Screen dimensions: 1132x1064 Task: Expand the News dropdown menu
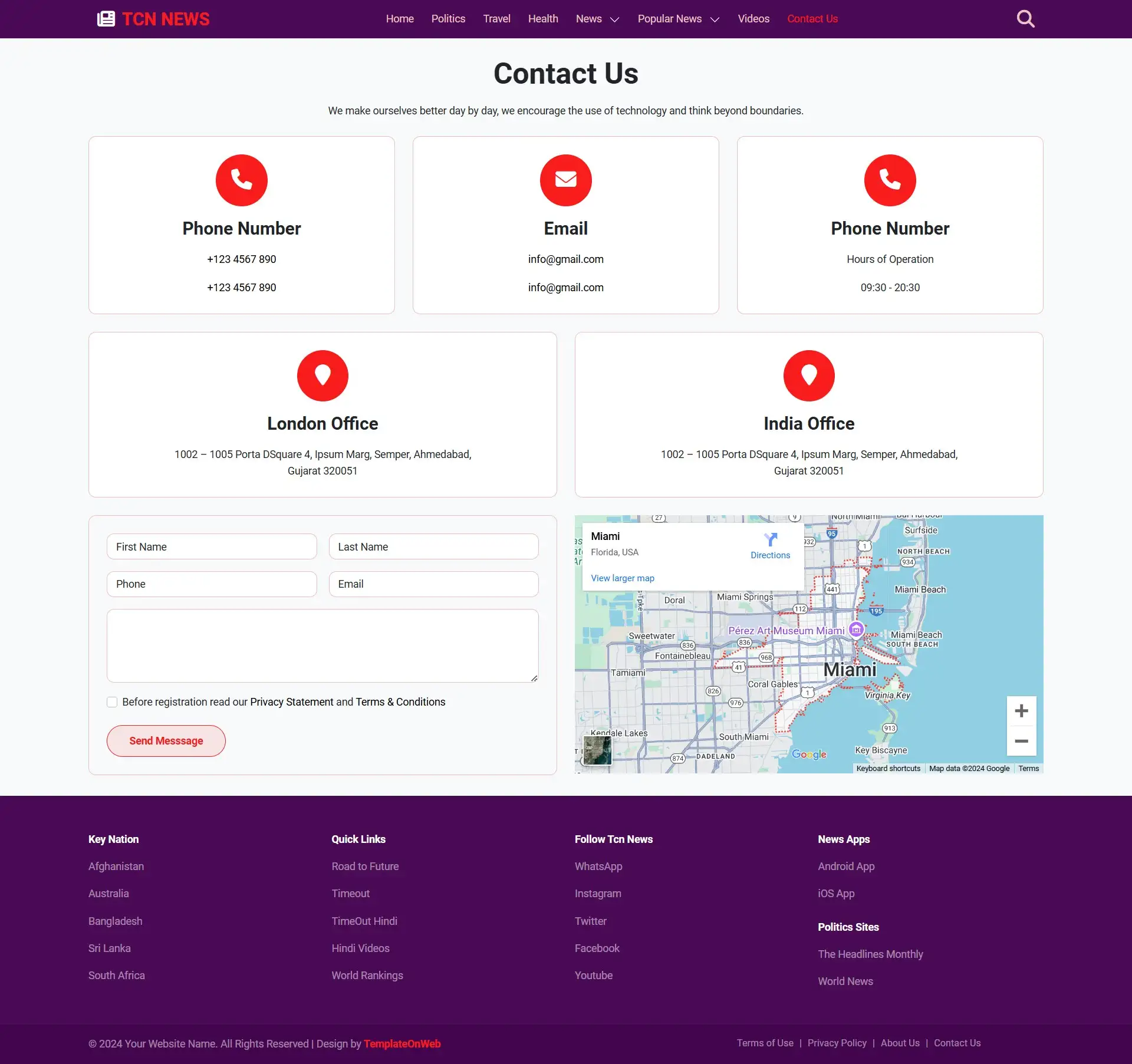pos(597,18)
